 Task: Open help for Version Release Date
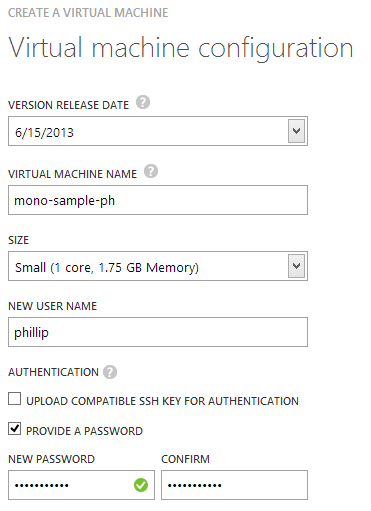143,102
